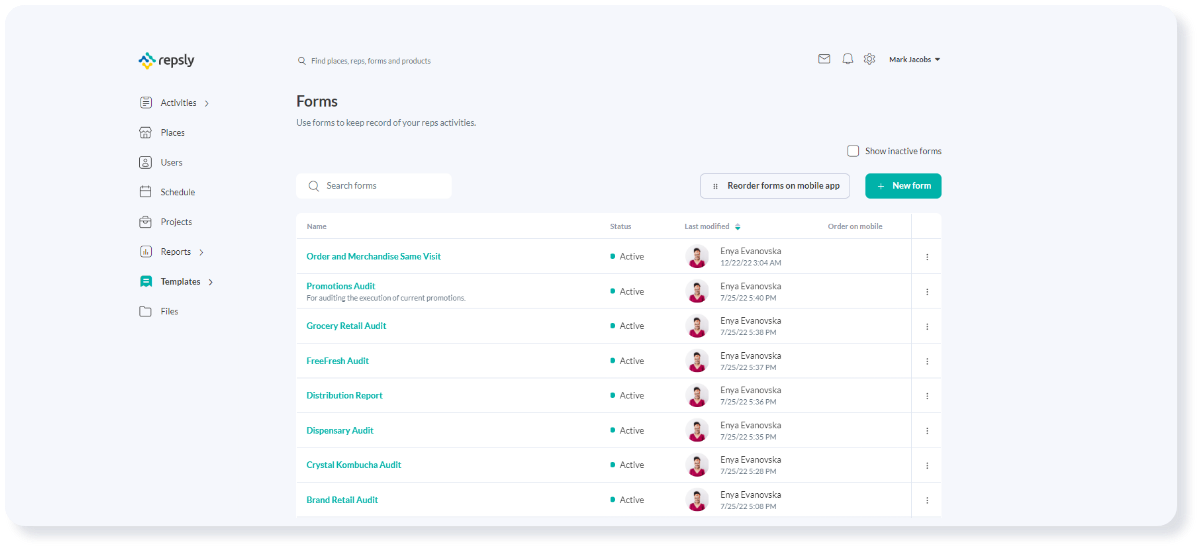Click the Places store icon in sidebar
Viewport: 1202px width, 551px height.
click(146, 133)
